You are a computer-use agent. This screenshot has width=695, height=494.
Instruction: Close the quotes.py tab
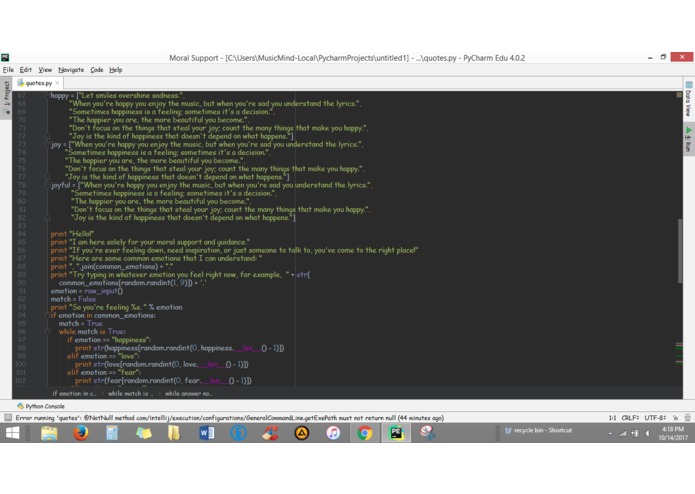click(x=57, y=83)
